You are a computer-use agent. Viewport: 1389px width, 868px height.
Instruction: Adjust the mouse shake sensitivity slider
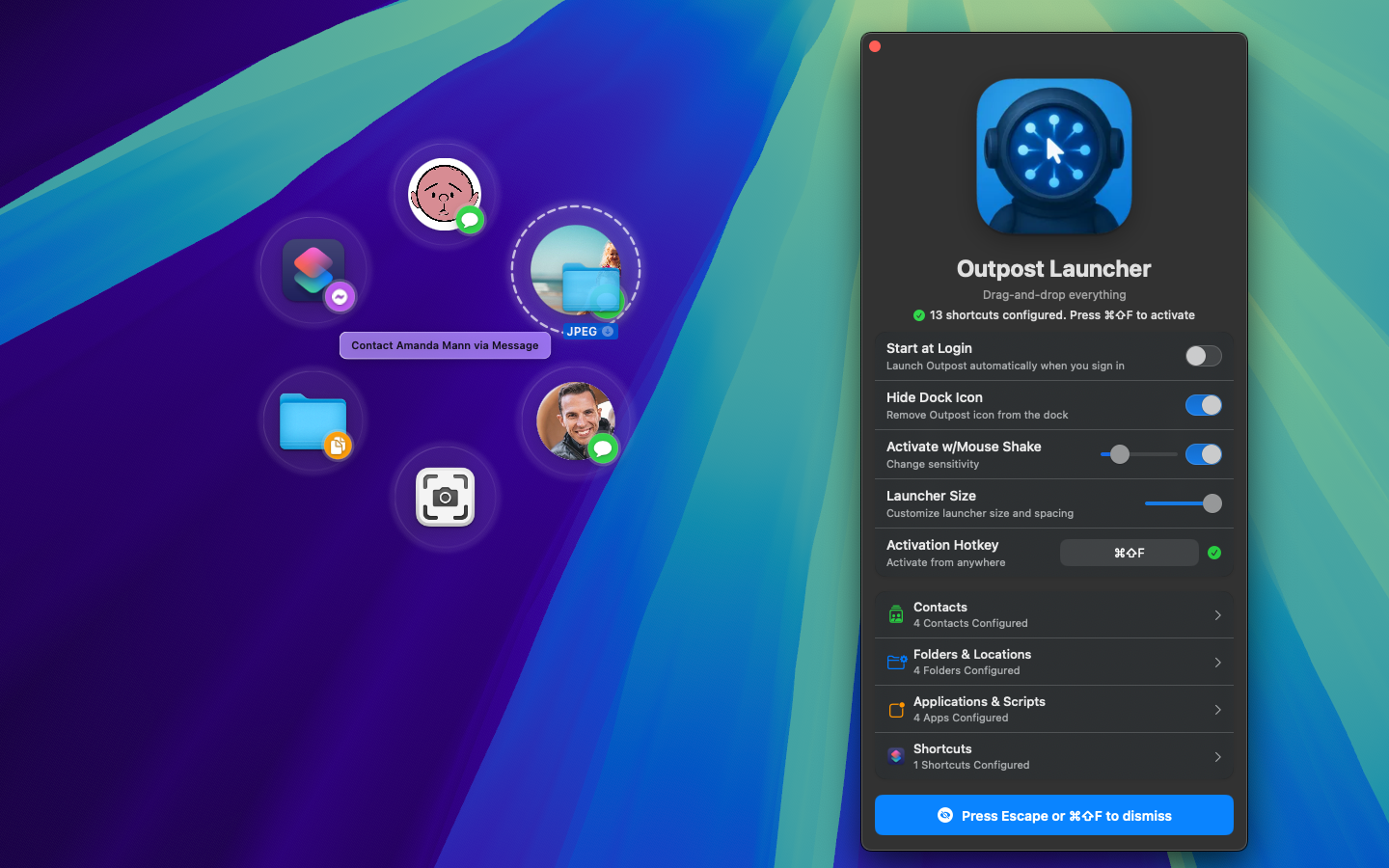pyautogui.click(x=1139, y=454)
